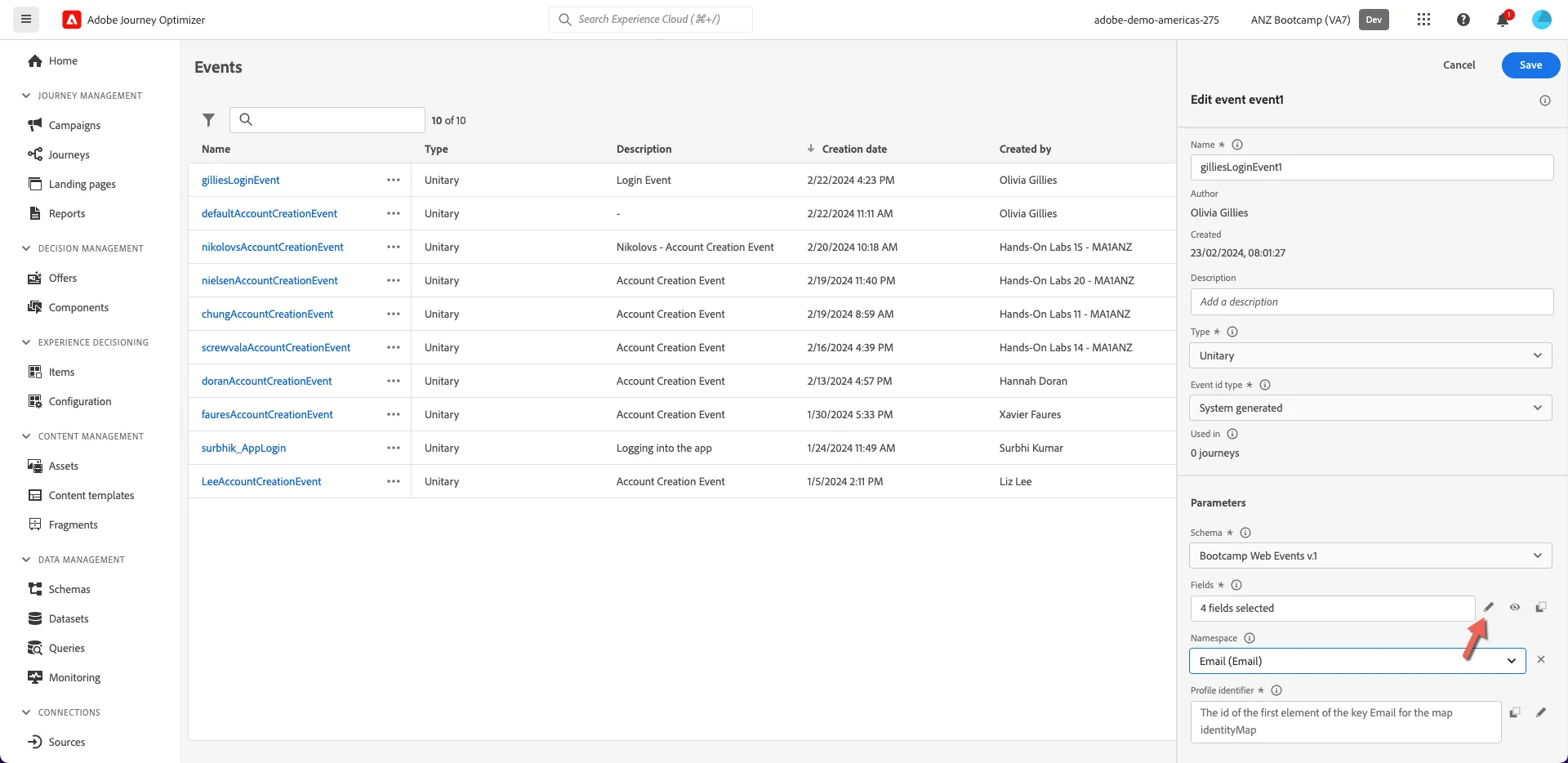Go to Journeys in sidebar
The height and width of the screenshot is (763, 1568).
pos(69,154)
